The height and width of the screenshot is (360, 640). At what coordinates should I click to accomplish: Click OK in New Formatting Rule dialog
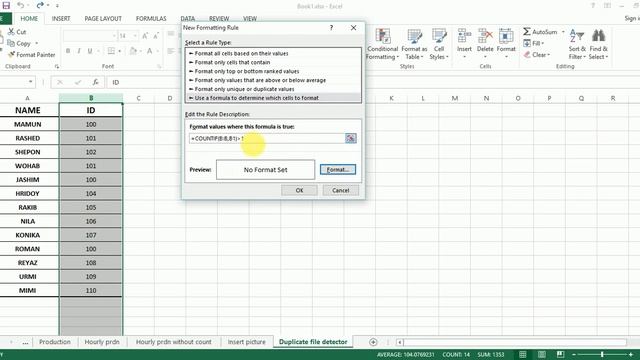[299, 190]
